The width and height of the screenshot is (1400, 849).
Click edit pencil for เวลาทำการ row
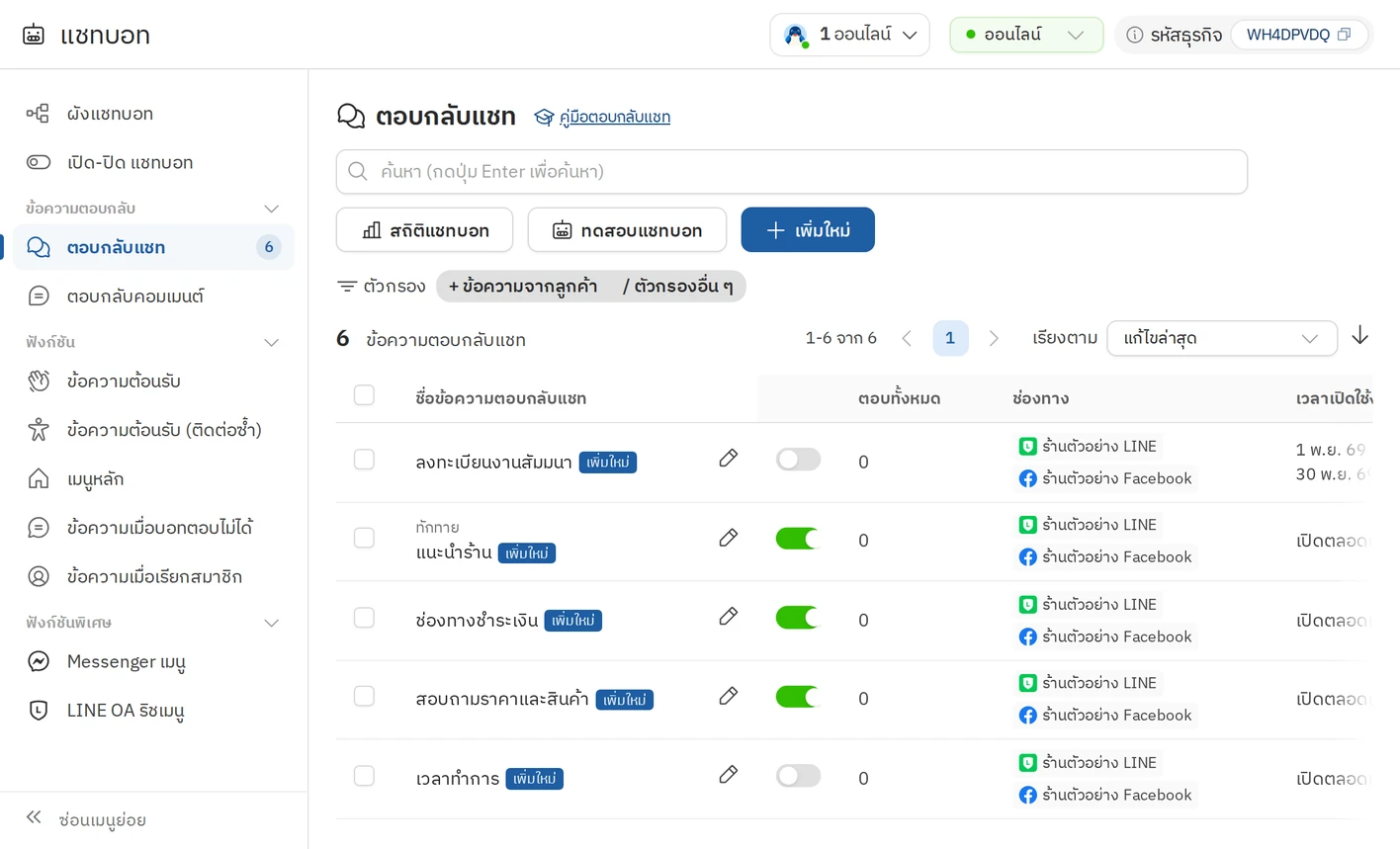tap(728, 775)
